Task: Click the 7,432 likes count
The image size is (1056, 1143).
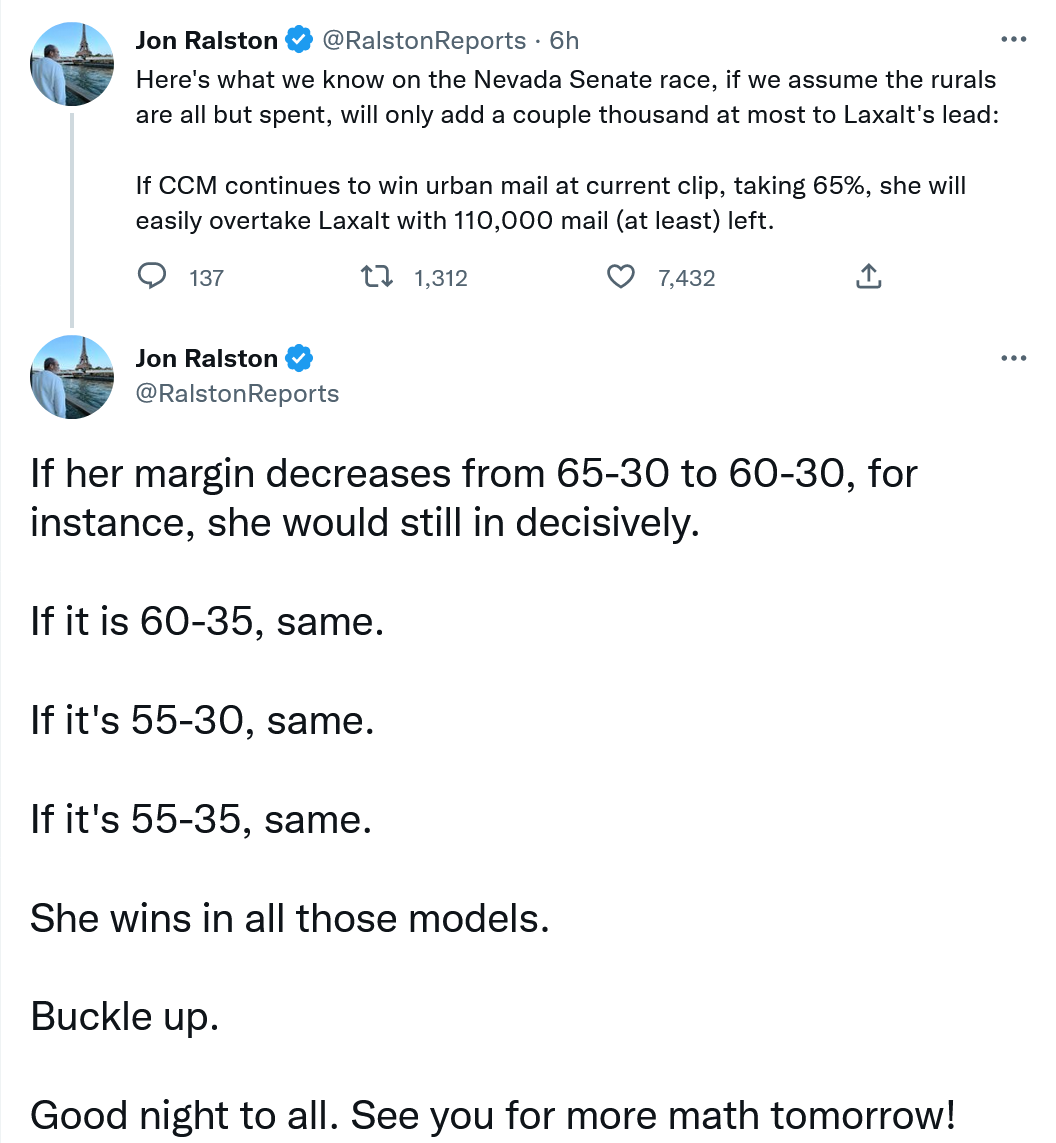Action: click(687, 278)
